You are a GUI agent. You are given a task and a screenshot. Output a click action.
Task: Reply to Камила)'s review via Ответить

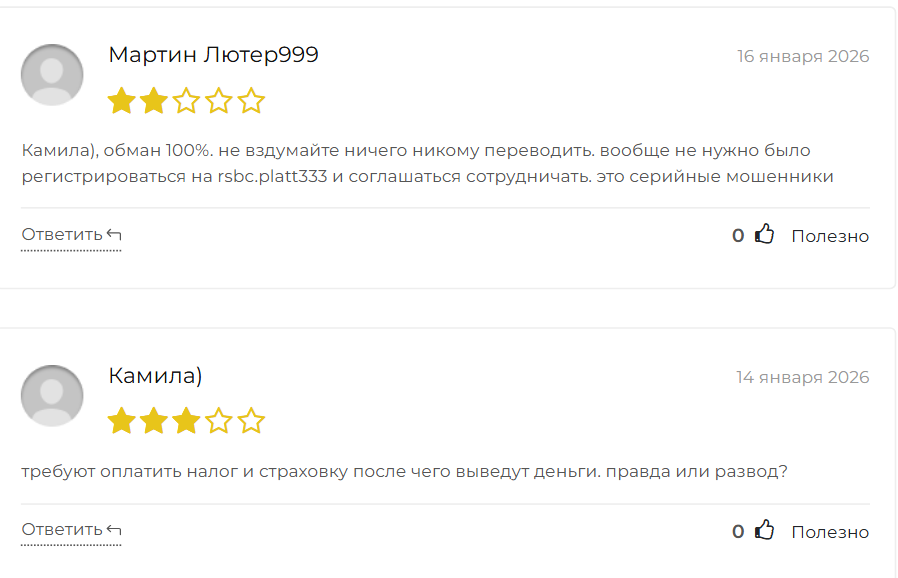point(62,530)
